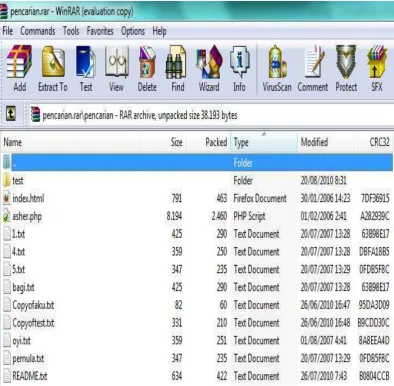The image size is (394, 386).
Task: Show archive Info icon
Action: click(239, 62)
